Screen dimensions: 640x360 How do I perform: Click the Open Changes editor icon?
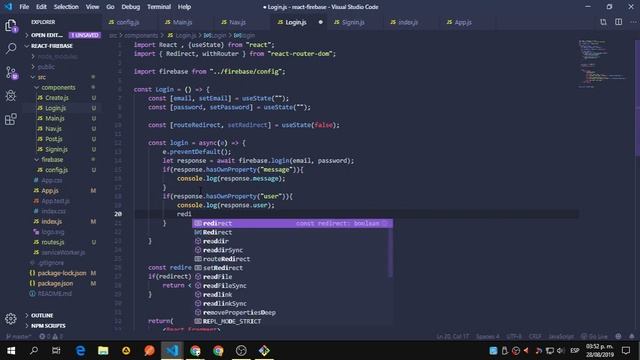pos(603,22)
